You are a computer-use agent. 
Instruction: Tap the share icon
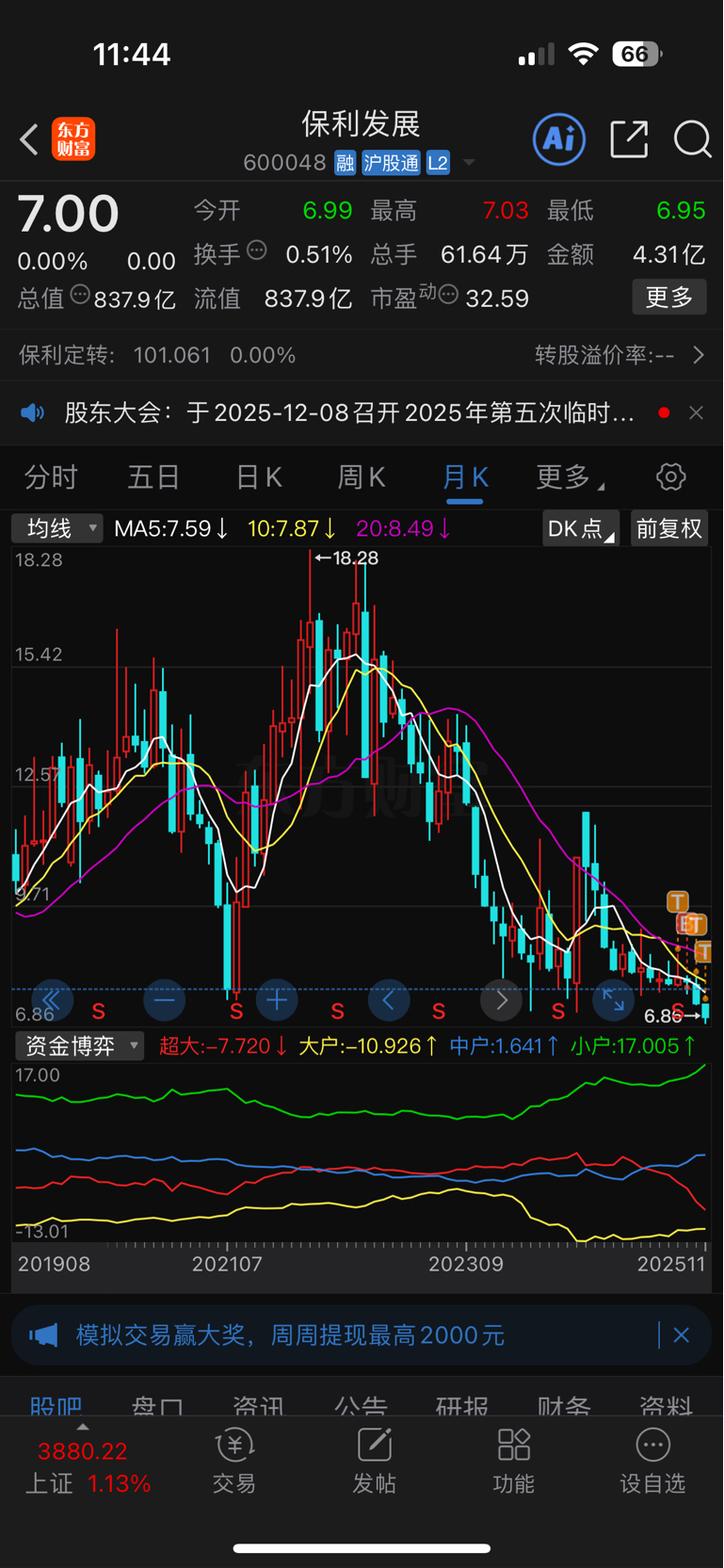(x=629, y=139)
